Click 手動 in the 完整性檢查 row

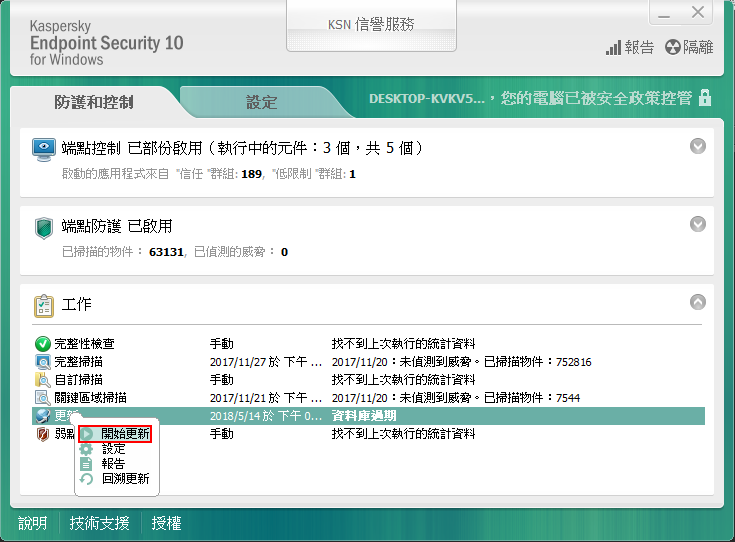[x=222, y=344]
